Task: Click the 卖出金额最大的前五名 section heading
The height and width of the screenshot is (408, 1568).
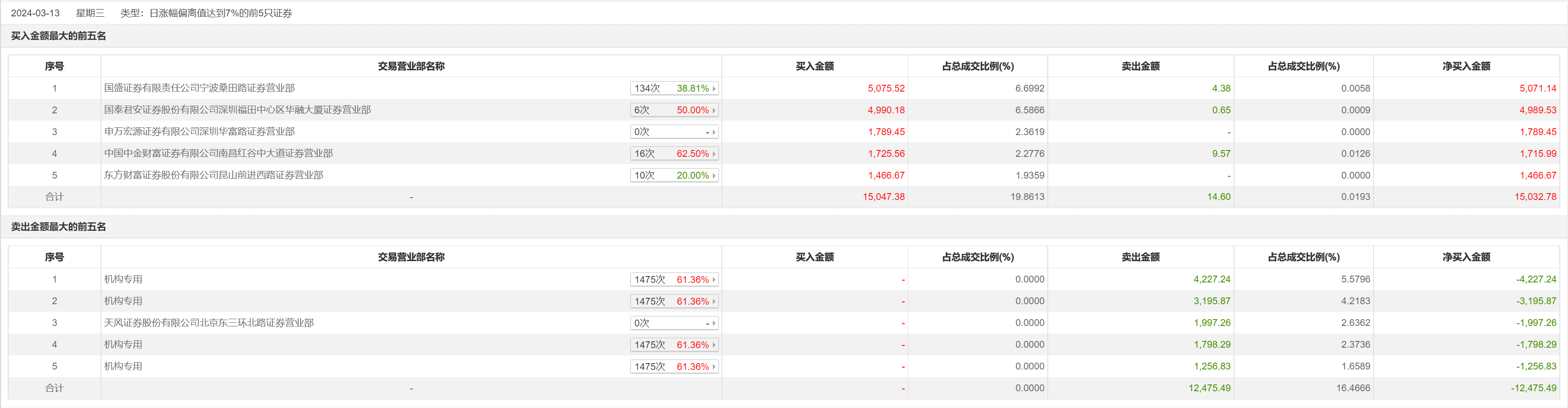Action: pyautogui.click(x=58, y=227)
